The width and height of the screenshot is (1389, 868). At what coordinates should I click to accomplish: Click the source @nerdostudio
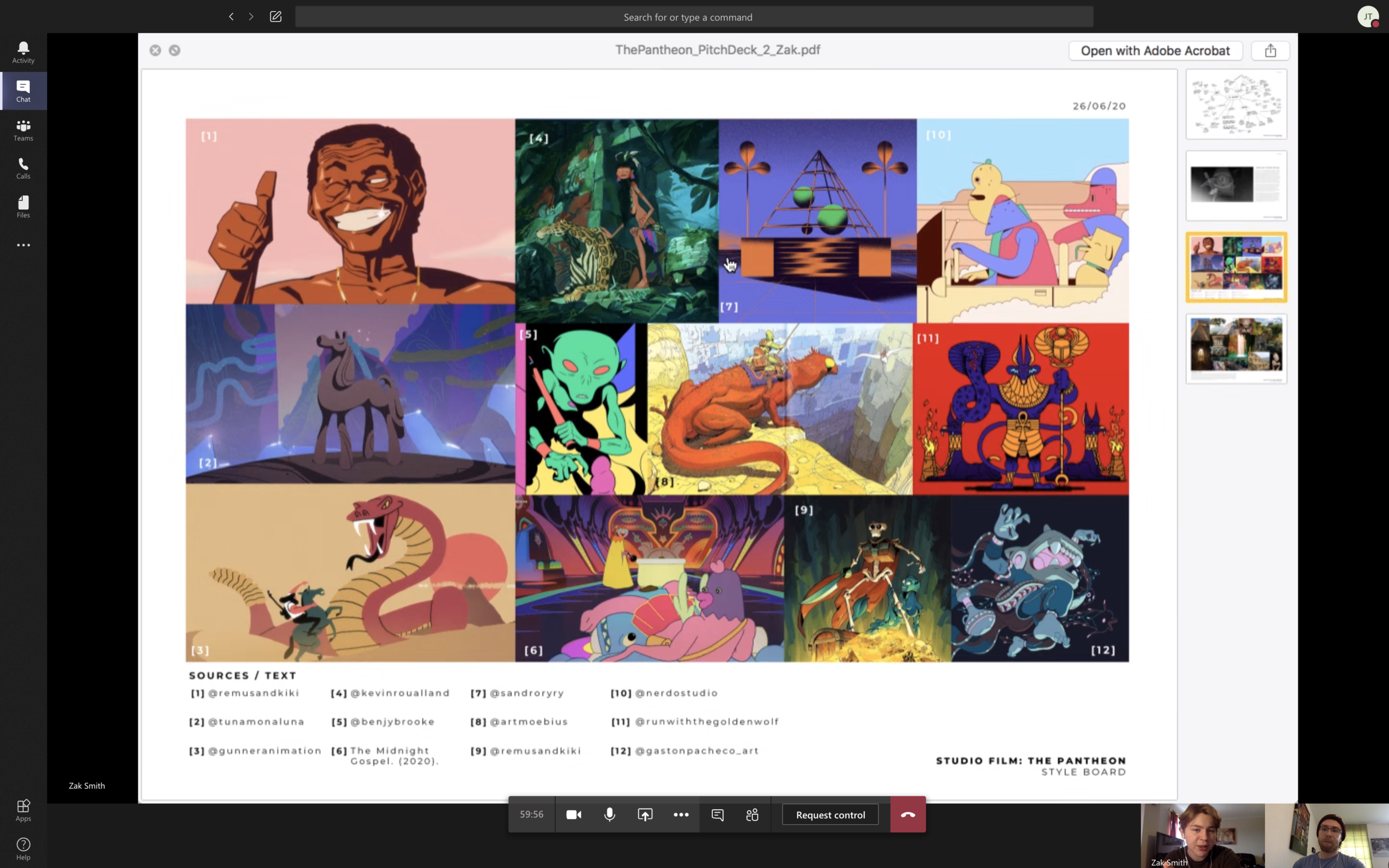[x=676, y=693]
